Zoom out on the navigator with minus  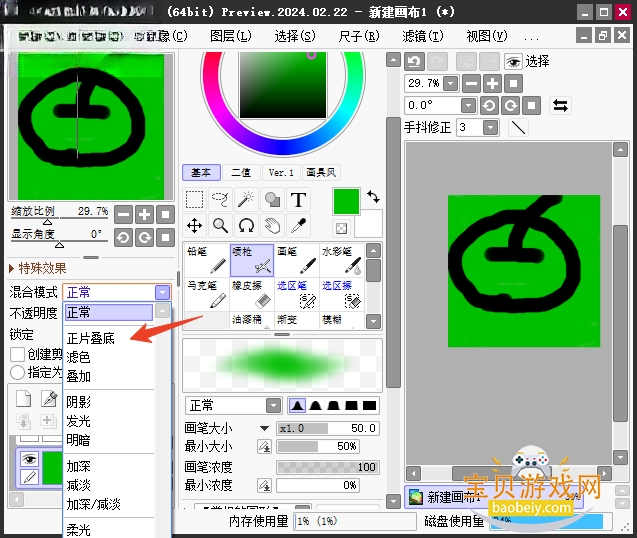[x=124, y=215]
